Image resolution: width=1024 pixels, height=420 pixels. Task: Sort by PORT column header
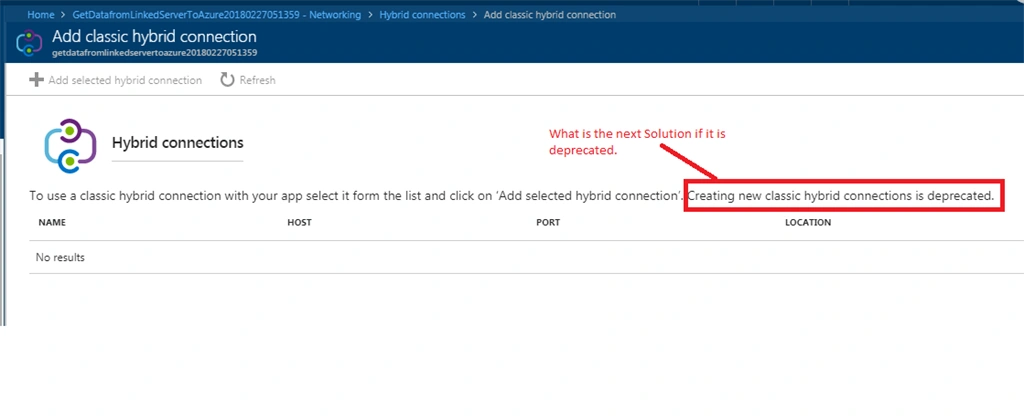(548, 223)
